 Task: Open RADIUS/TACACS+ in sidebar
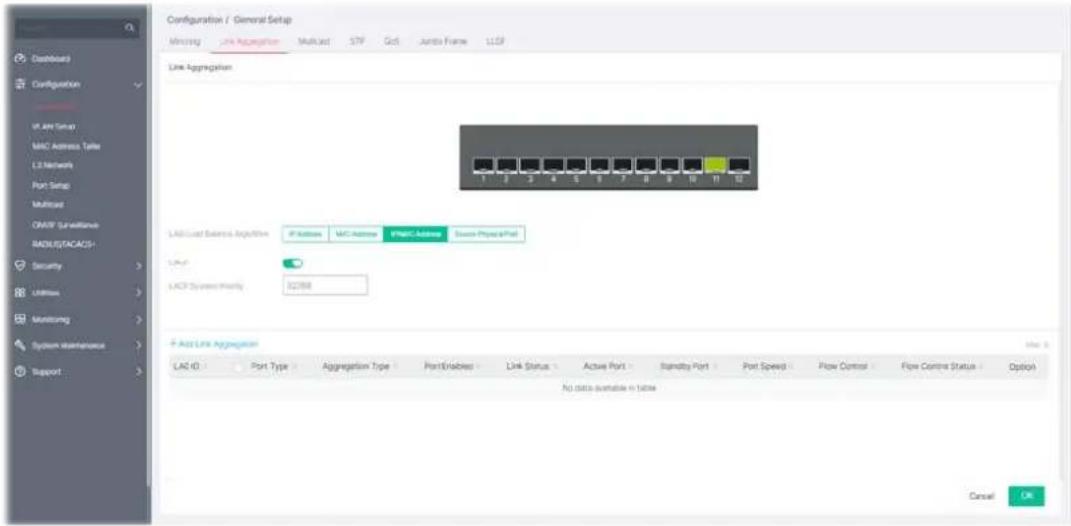64,243
